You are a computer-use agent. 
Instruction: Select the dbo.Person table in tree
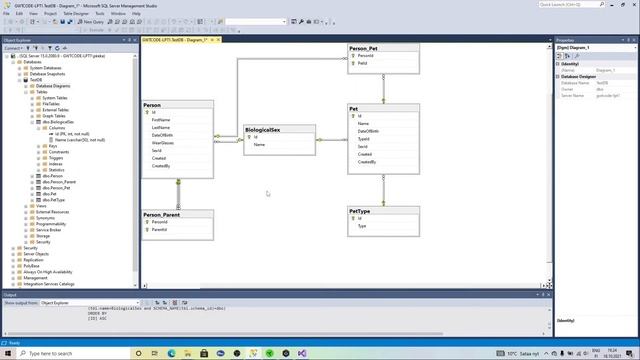[x=53, y=176]
